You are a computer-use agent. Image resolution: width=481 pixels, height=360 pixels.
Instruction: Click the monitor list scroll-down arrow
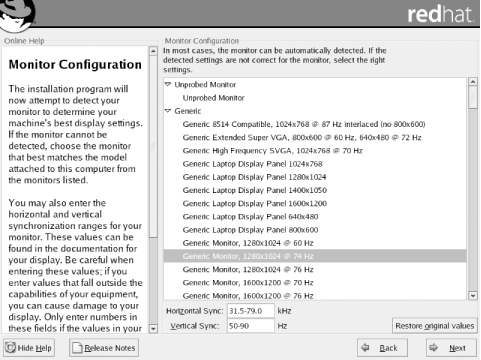point(473,295)
